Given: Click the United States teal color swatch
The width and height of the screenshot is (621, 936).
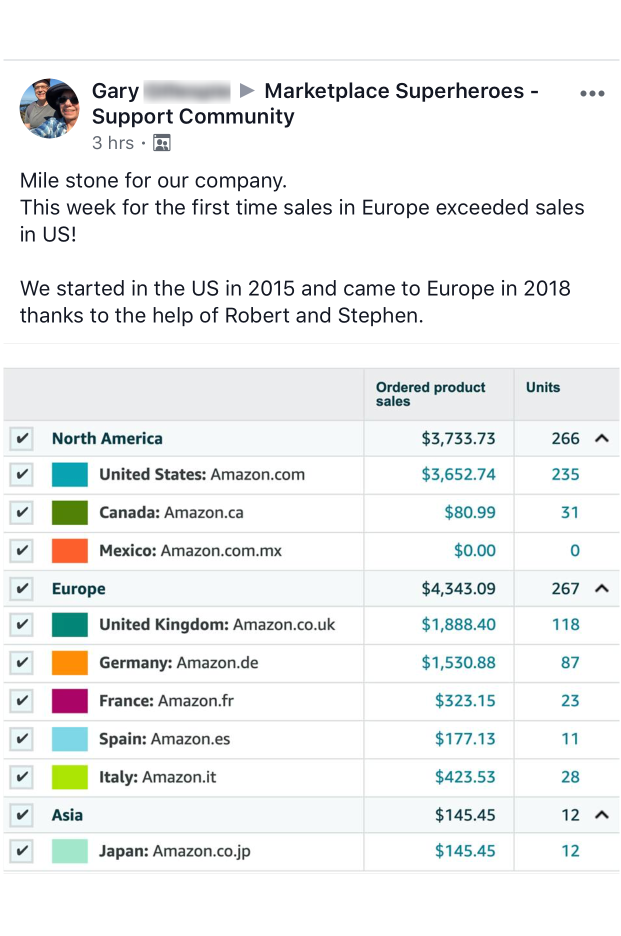Looking at the screenshot, I should pyautogui.click(x=70, y=475).
